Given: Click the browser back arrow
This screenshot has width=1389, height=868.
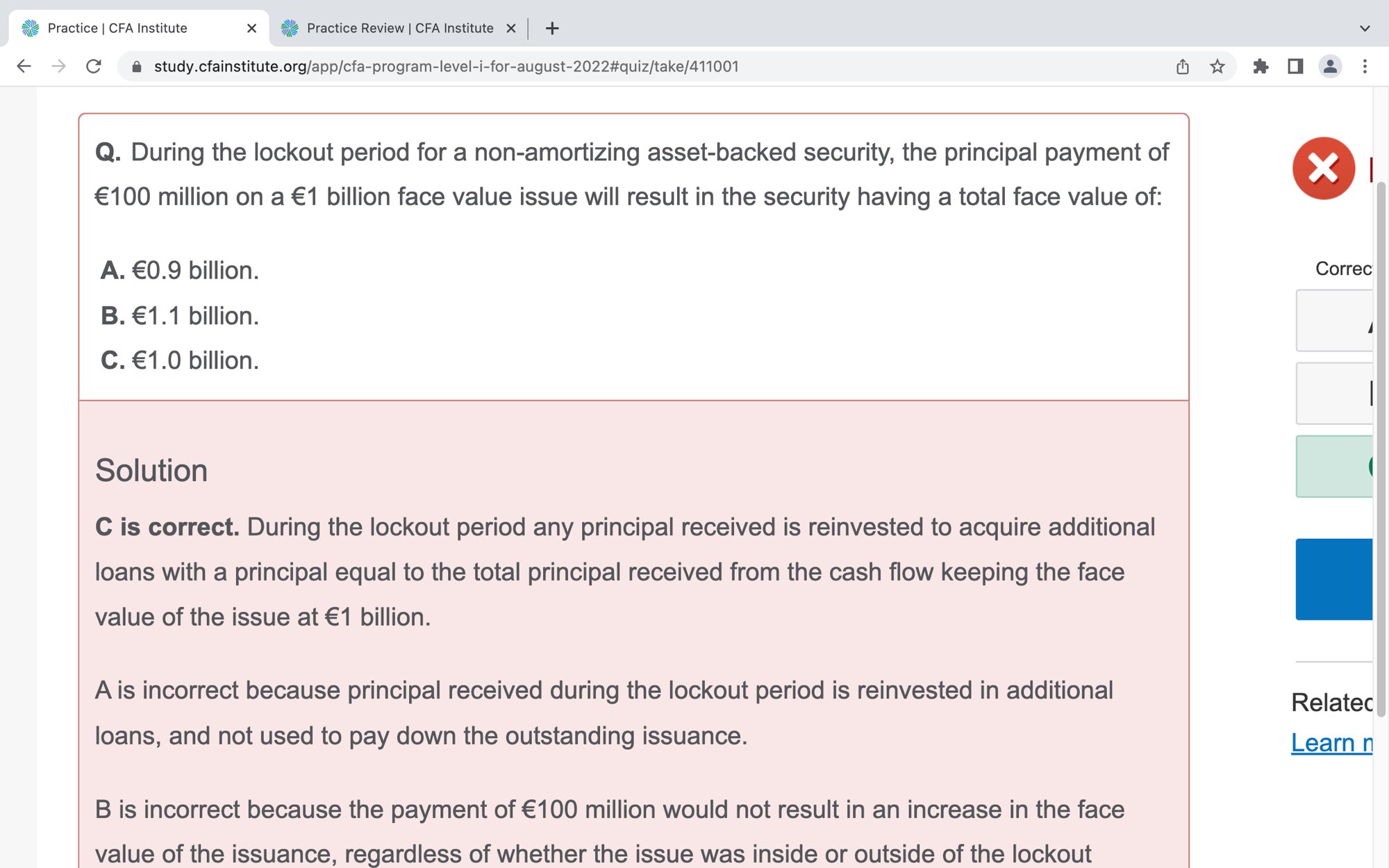Looking at the screenshot, I should pyautogui.click(x=24, y=67).
